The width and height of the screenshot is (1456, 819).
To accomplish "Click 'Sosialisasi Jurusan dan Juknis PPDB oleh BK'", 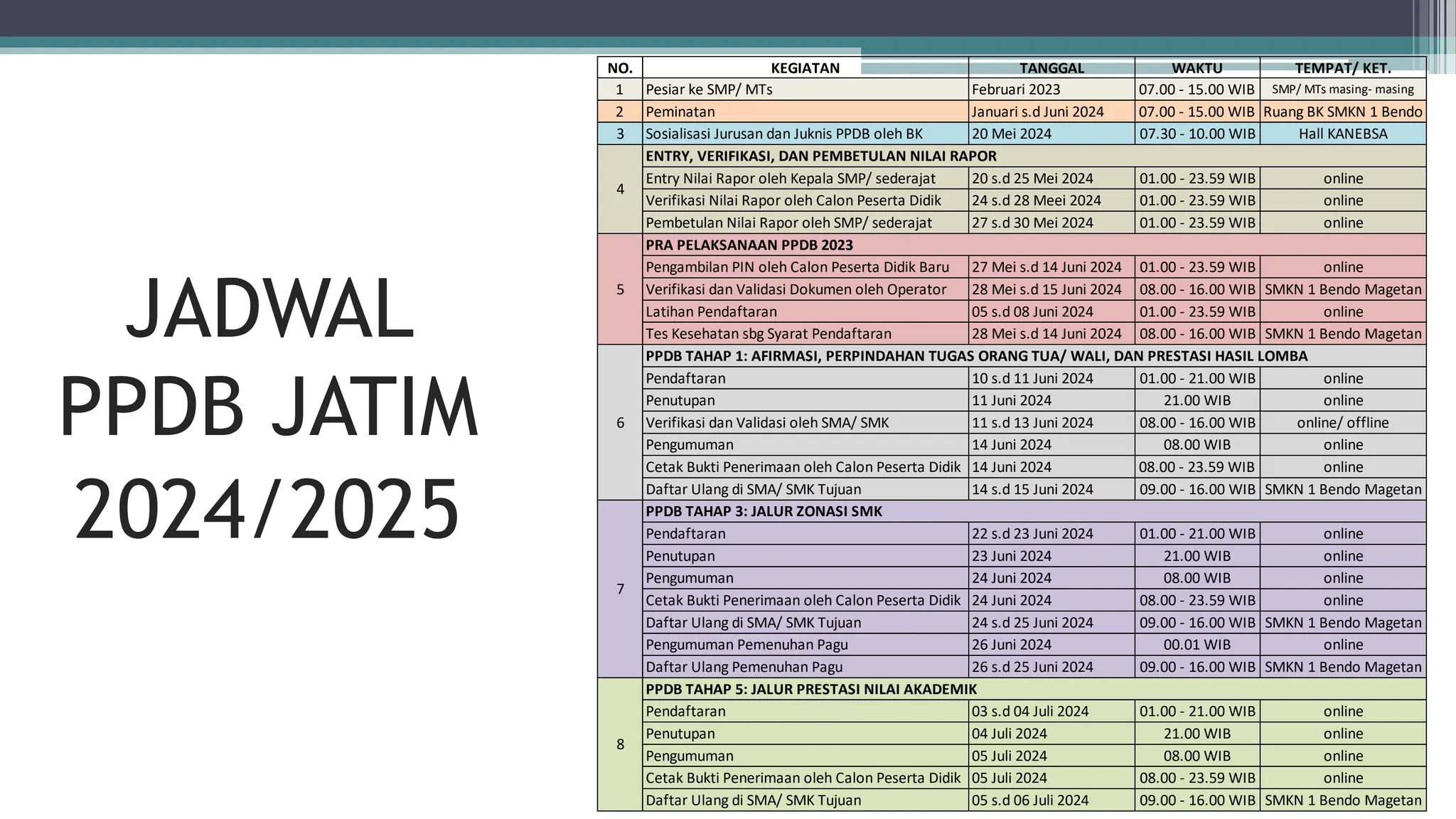I will pyautogui.click(x=805, y=134).
